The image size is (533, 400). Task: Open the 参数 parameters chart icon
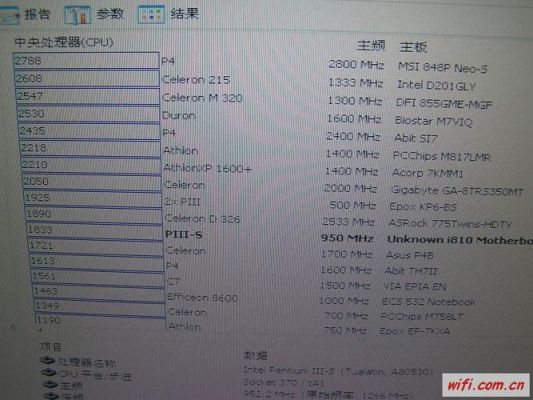point(78,15)
